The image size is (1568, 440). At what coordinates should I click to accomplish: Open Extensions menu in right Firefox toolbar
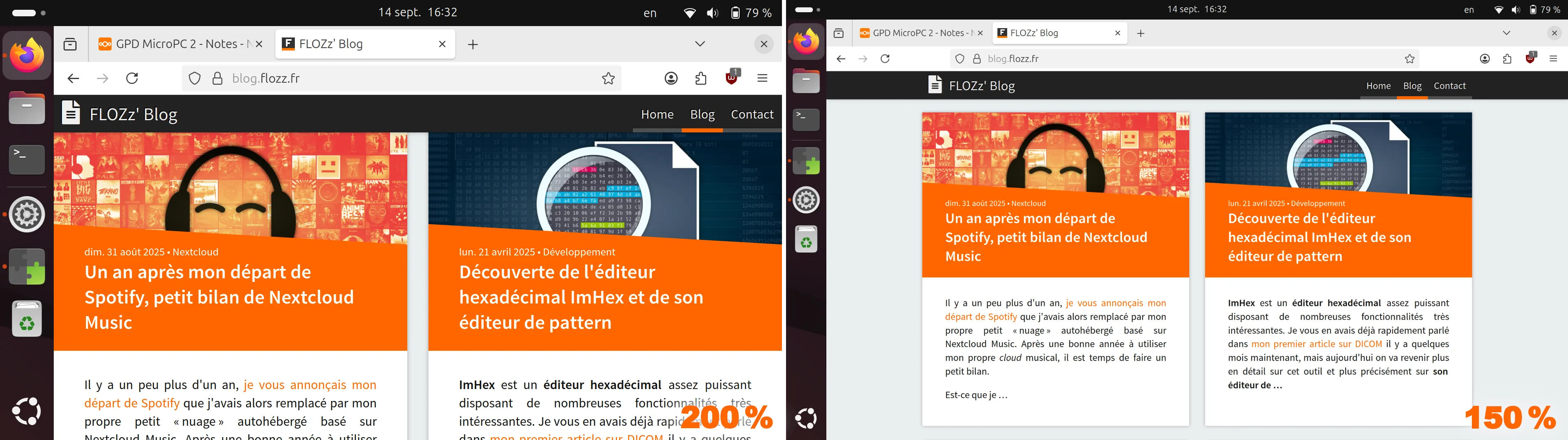click(1507, 59)
